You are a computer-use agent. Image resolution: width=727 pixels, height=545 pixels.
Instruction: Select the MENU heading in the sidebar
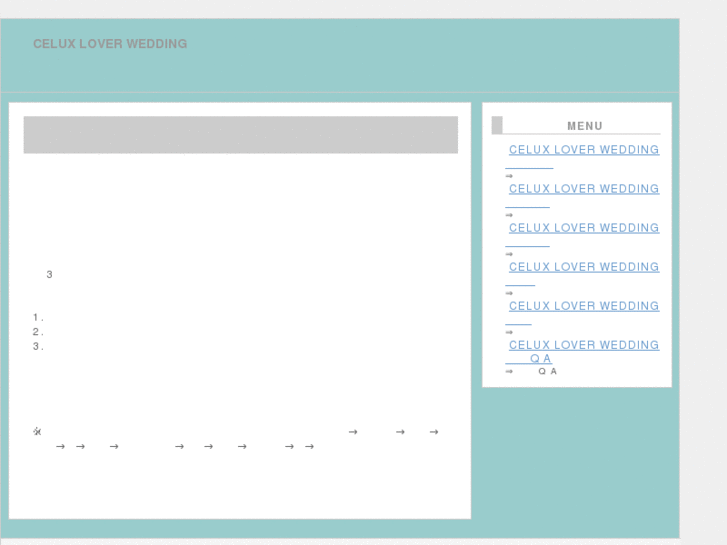pyautogui.click(x=585, y=126)
